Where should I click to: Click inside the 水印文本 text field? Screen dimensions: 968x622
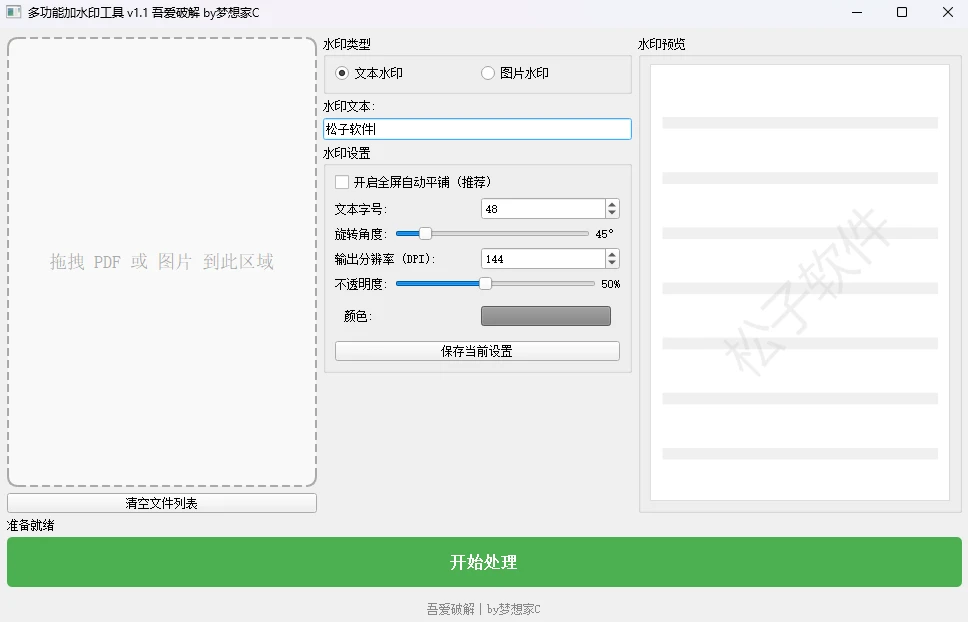[478, 128]
